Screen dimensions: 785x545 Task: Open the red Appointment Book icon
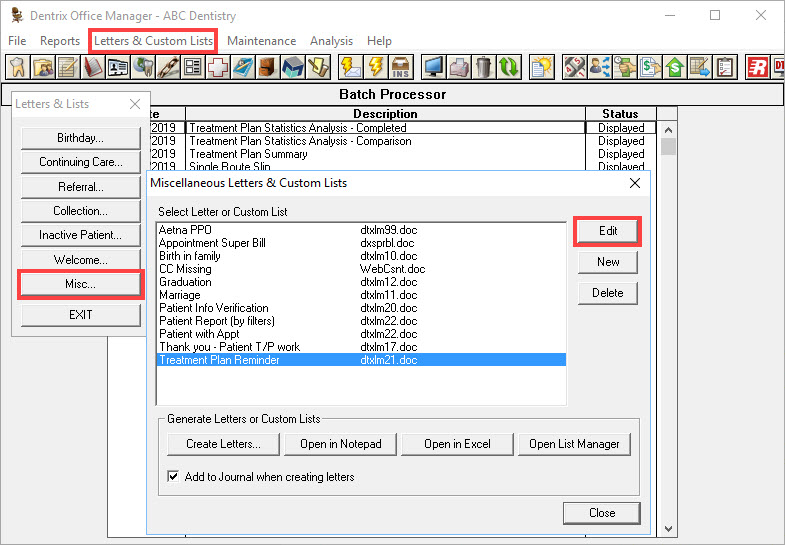click(93, 67)
